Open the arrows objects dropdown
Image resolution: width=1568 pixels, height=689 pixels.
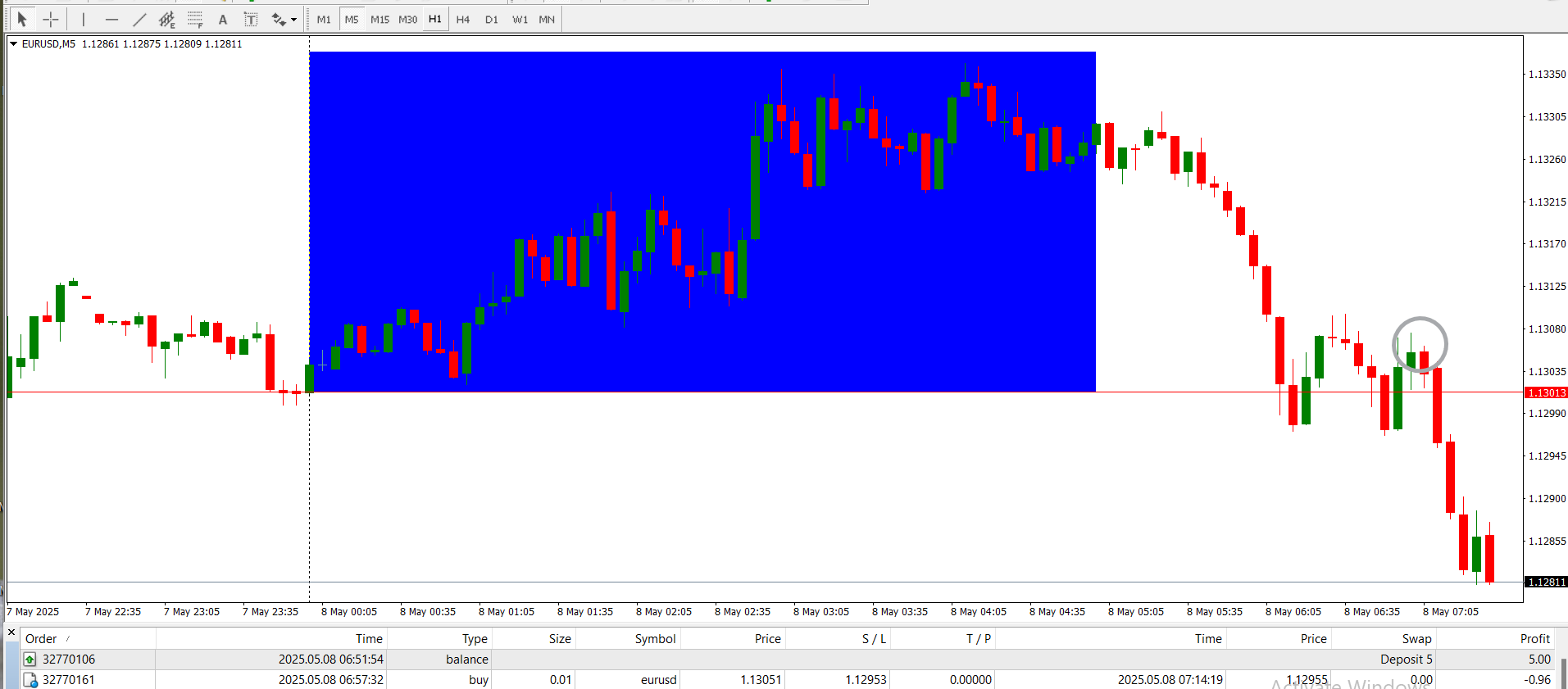point(284,20)
